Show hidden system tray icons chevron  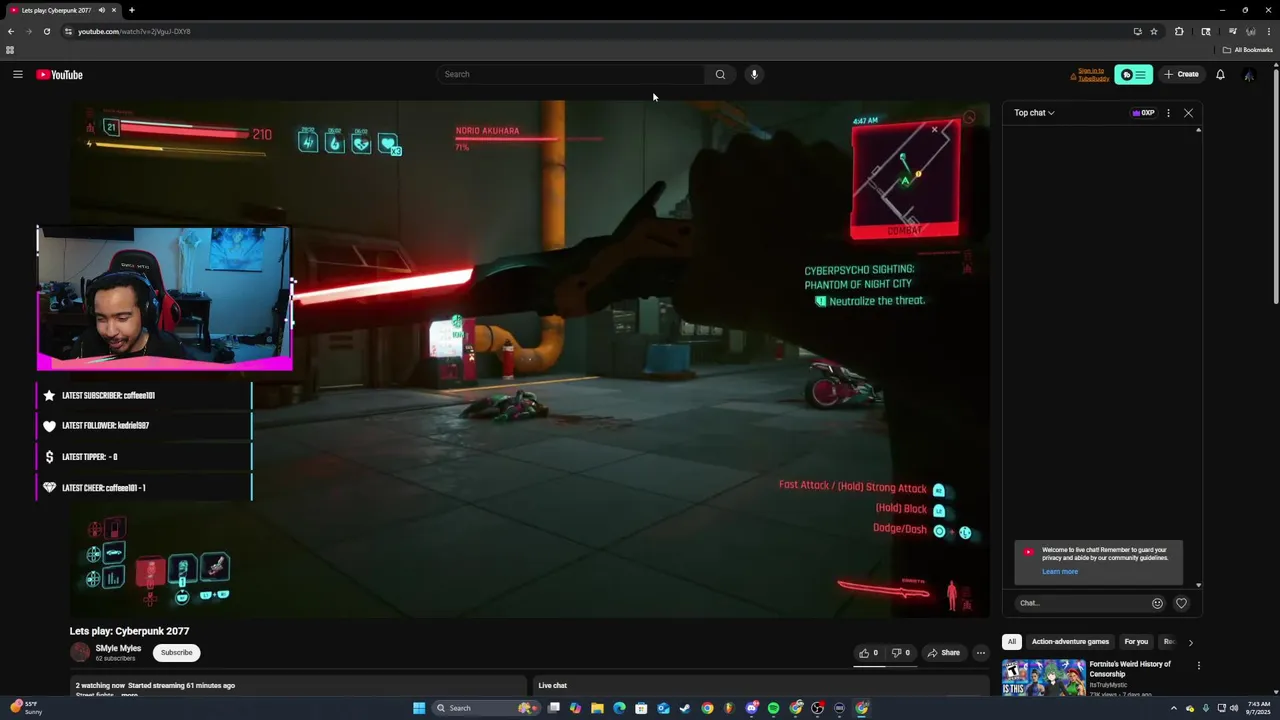tap(1174, 708)
